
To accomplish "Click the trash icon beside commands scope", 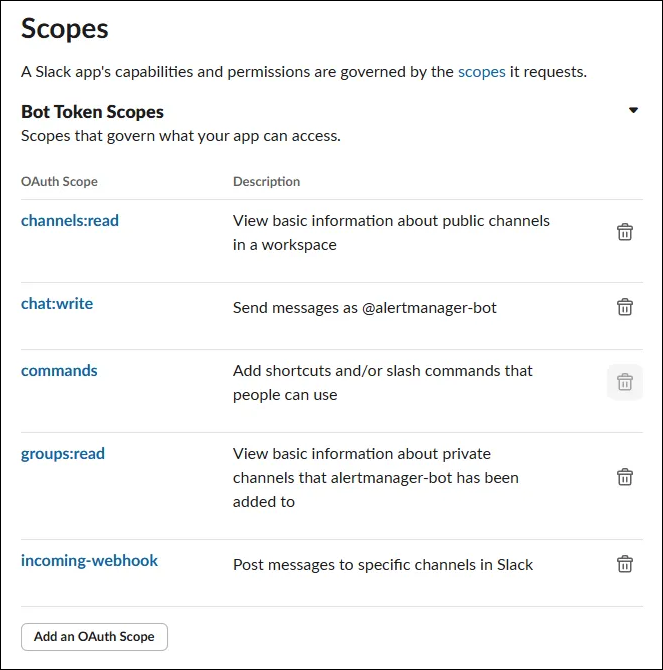I will (x=624, y=382).
